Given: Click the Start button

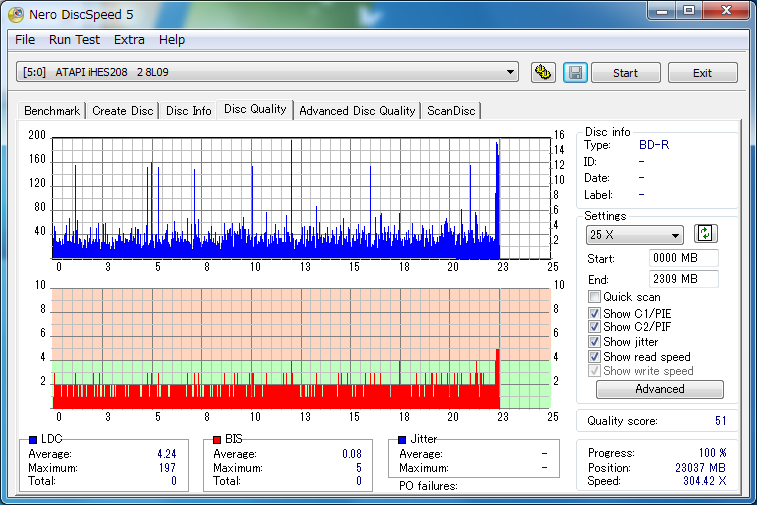Looking at the screenshot, I should pos(626,73).
